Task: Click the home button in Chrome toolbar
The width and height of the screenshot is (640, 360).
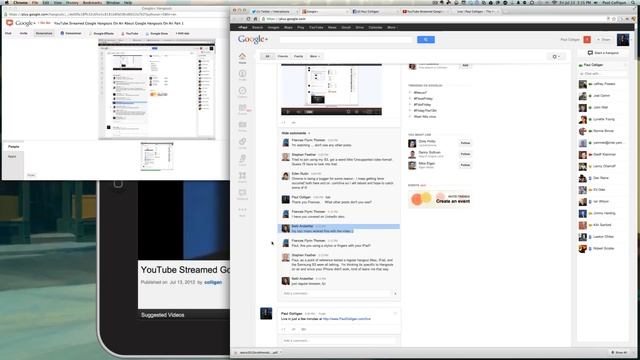Action: [256, 19]
